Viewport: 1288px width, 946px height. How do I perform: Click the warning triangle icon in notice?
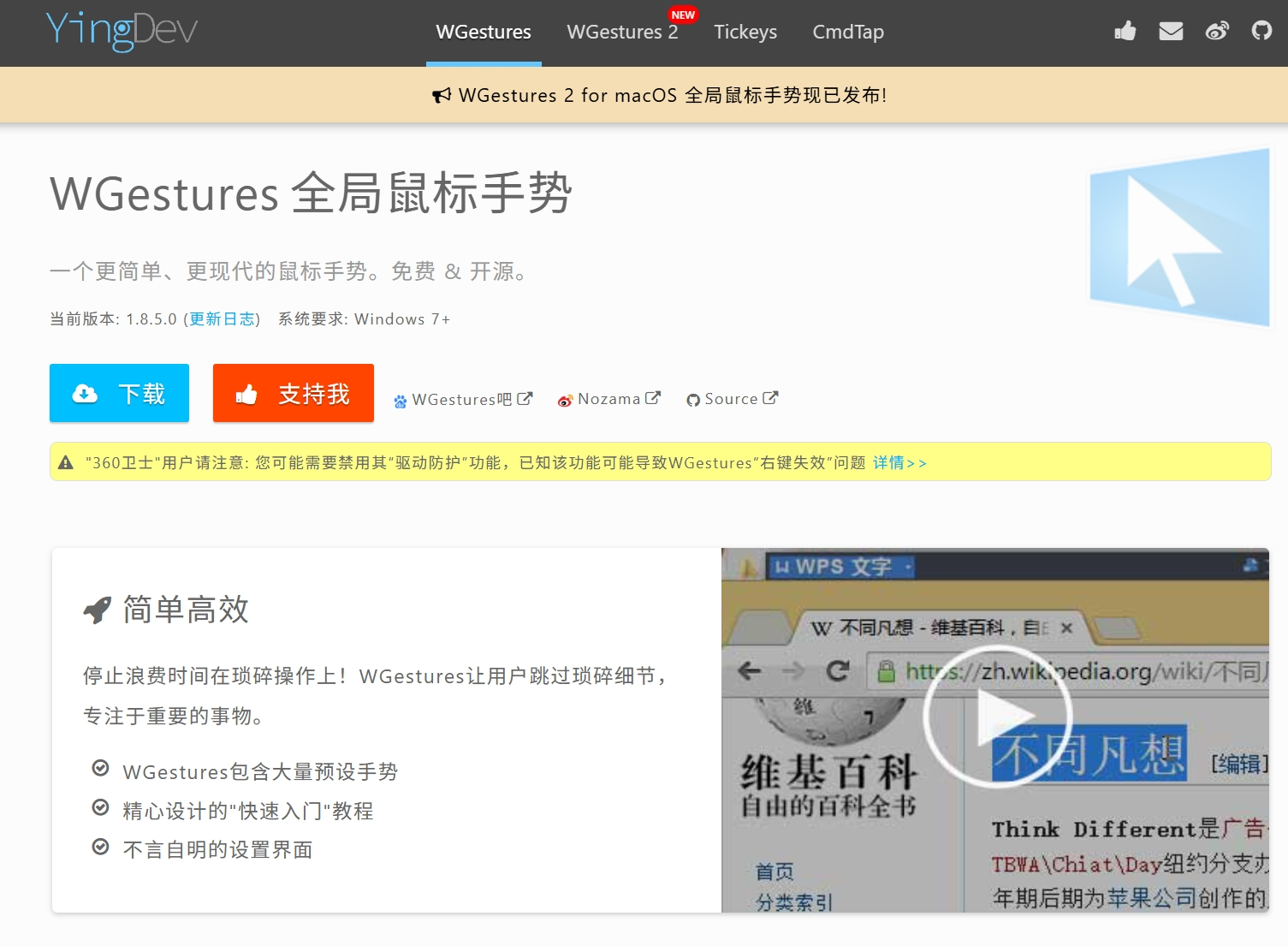click(66, 463)
